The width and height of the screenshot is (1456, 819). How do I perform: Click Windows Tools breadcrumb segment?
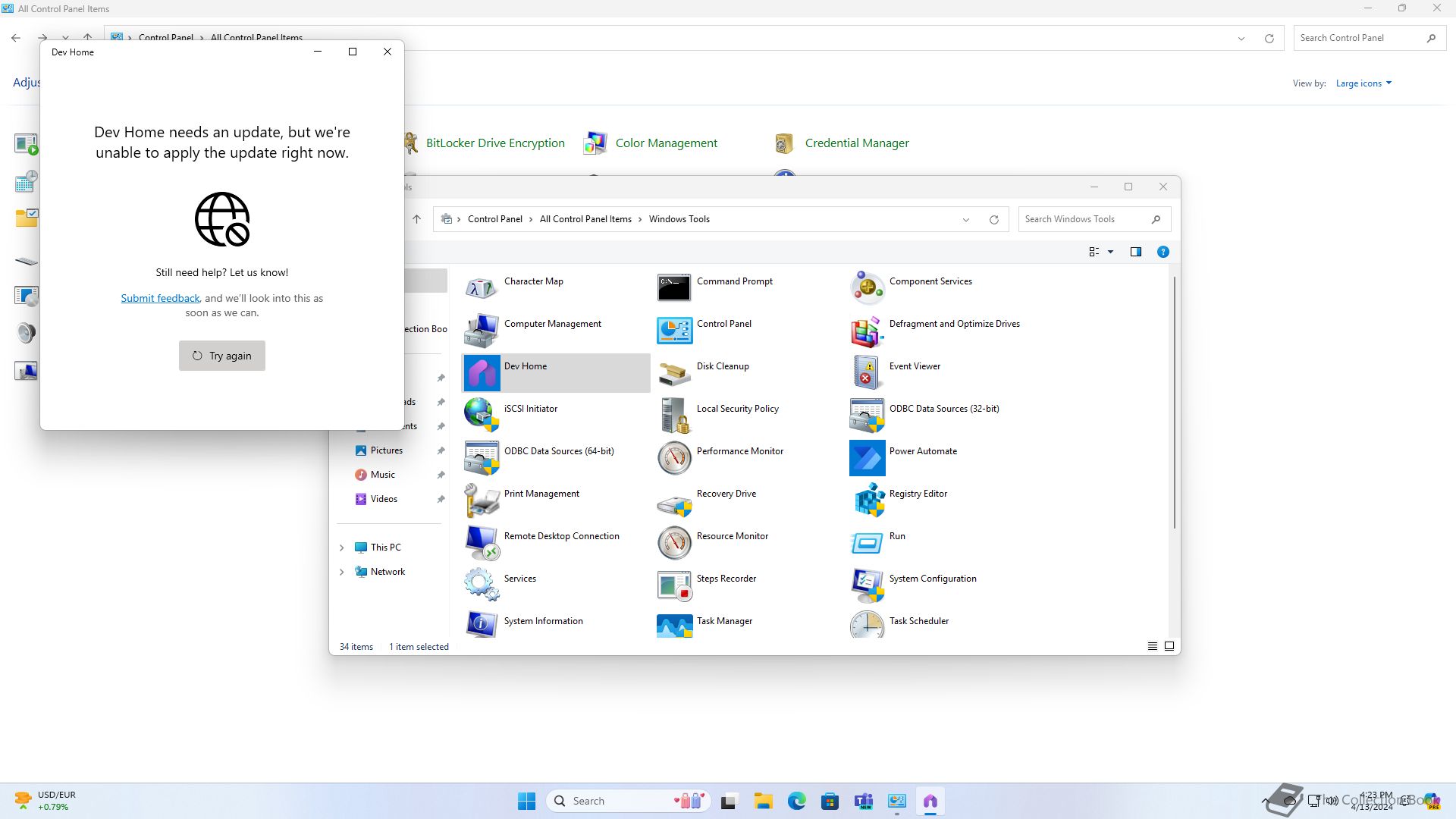tap(679, 219)
